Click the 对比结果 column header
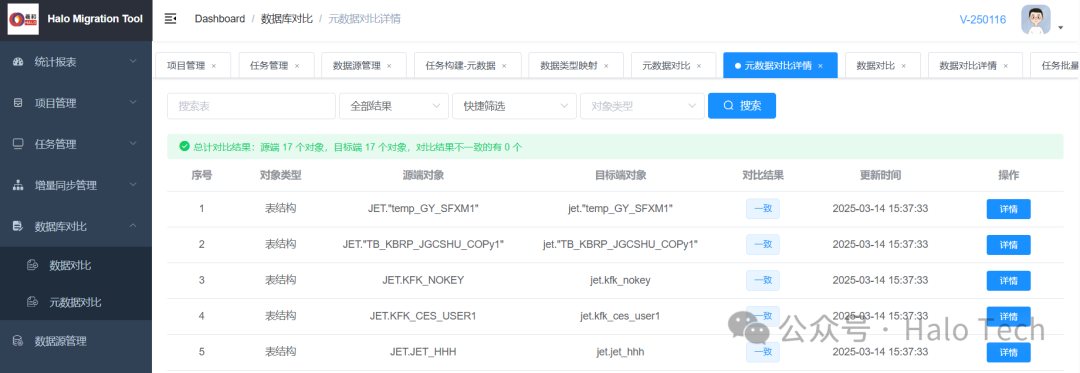This screenshot has width=1080, height=373. pos(762,175)
